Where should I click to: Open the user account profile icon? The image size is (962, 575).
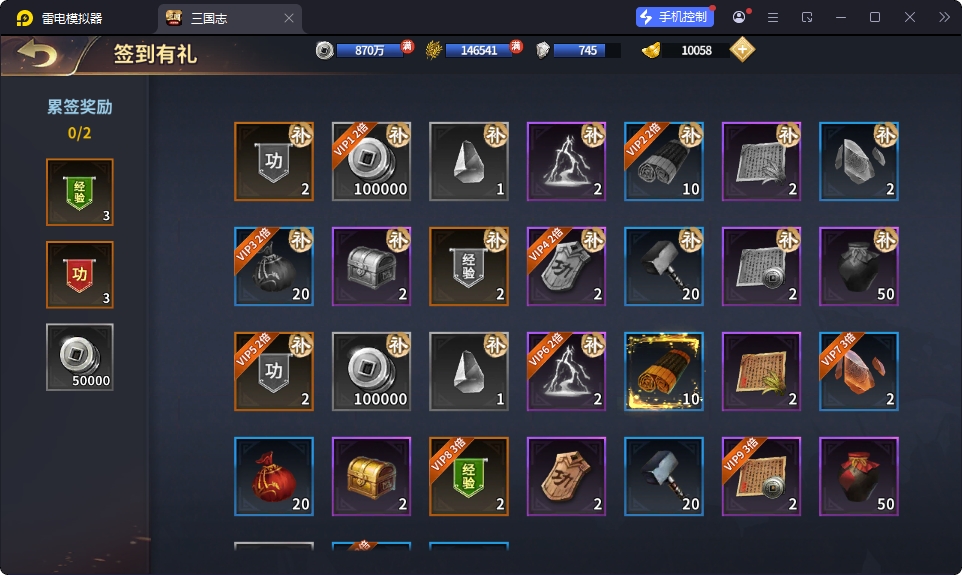pos(739,17)
